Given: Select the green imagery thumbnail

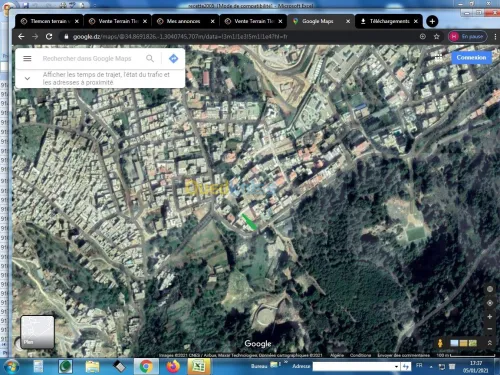Looking at the screenshot, I should click(473, 343).
